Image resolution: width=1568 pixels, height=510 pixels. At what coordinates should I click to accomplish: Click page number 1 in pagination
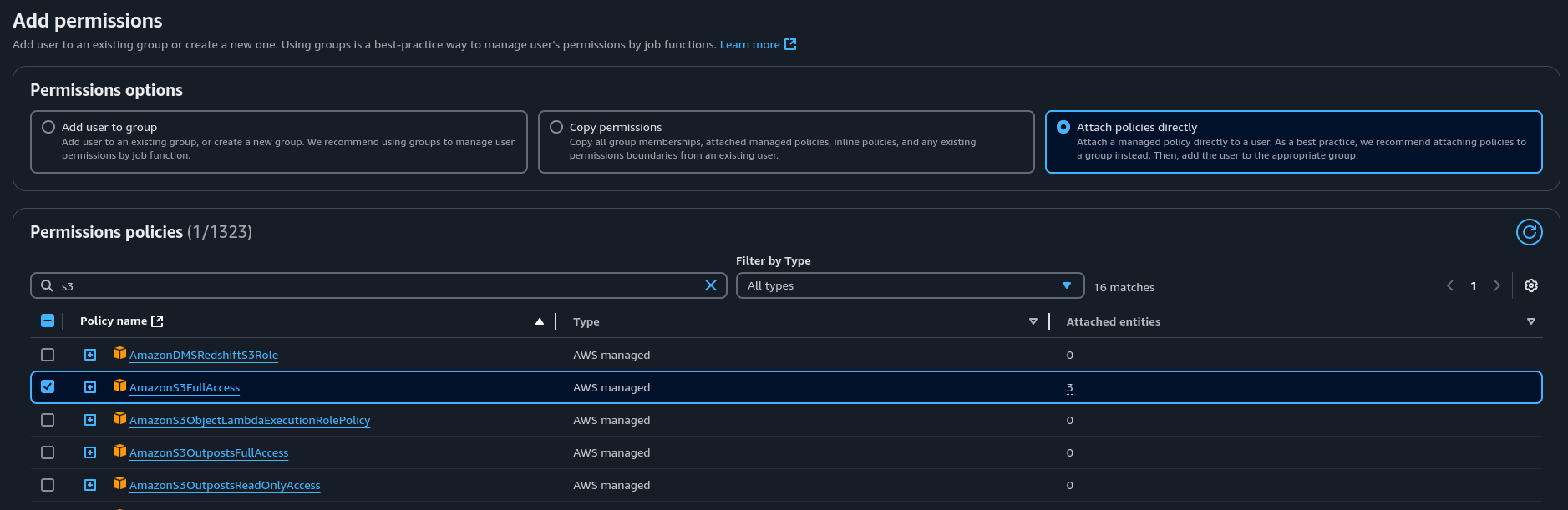[x=1474, y=285]
